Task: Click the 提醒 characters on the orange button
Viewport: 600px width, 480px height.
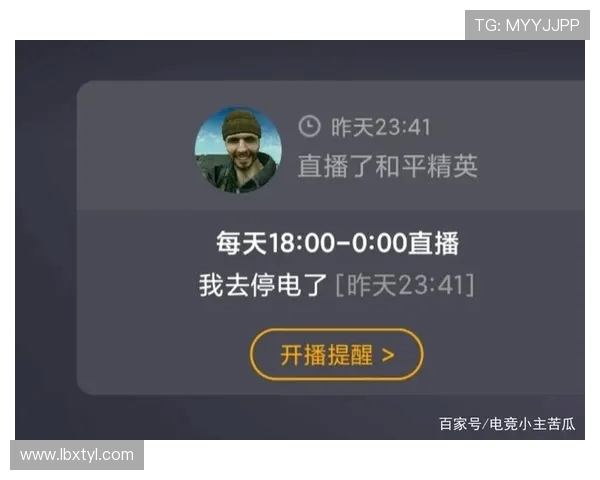Action: pos(350,355)
